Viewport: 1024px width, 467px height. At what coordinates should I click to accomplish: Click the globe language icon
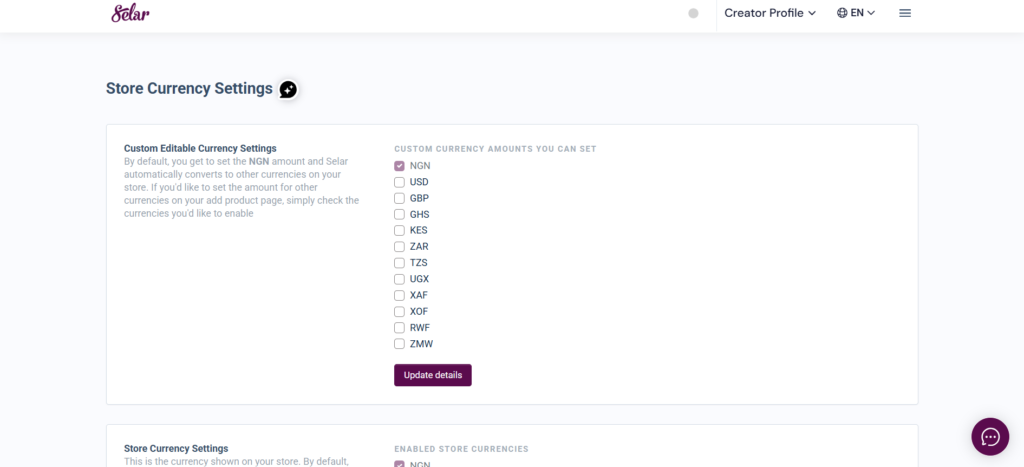pyautogui.click(x=842, y=13)
